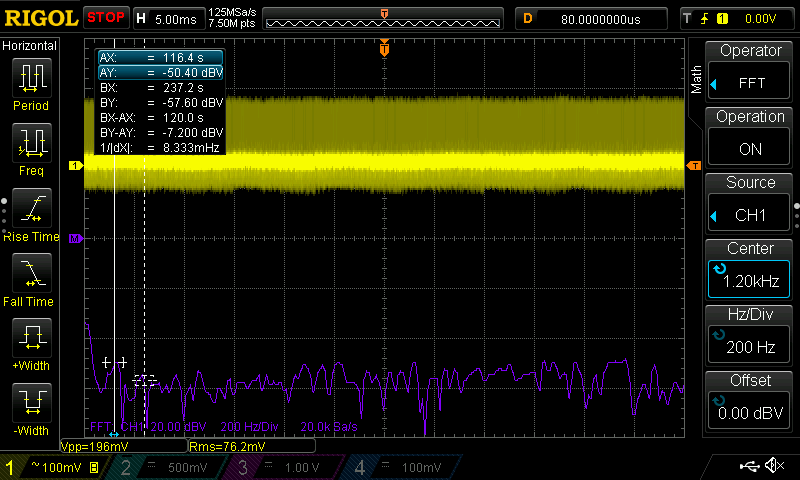Toggle the speaker sound icon
Screen dimensions: 800x480
pyautogui.click(x=773, y=466)
